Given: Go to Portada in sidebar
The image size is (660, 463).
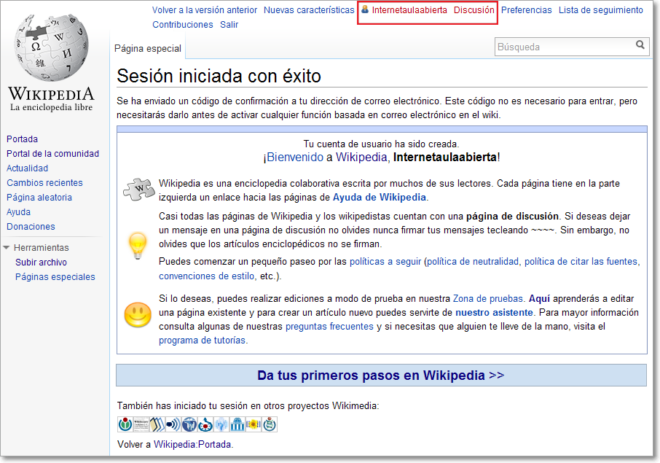Looking at the screenshot, I should pyautogui.click(x=22, y=139).
